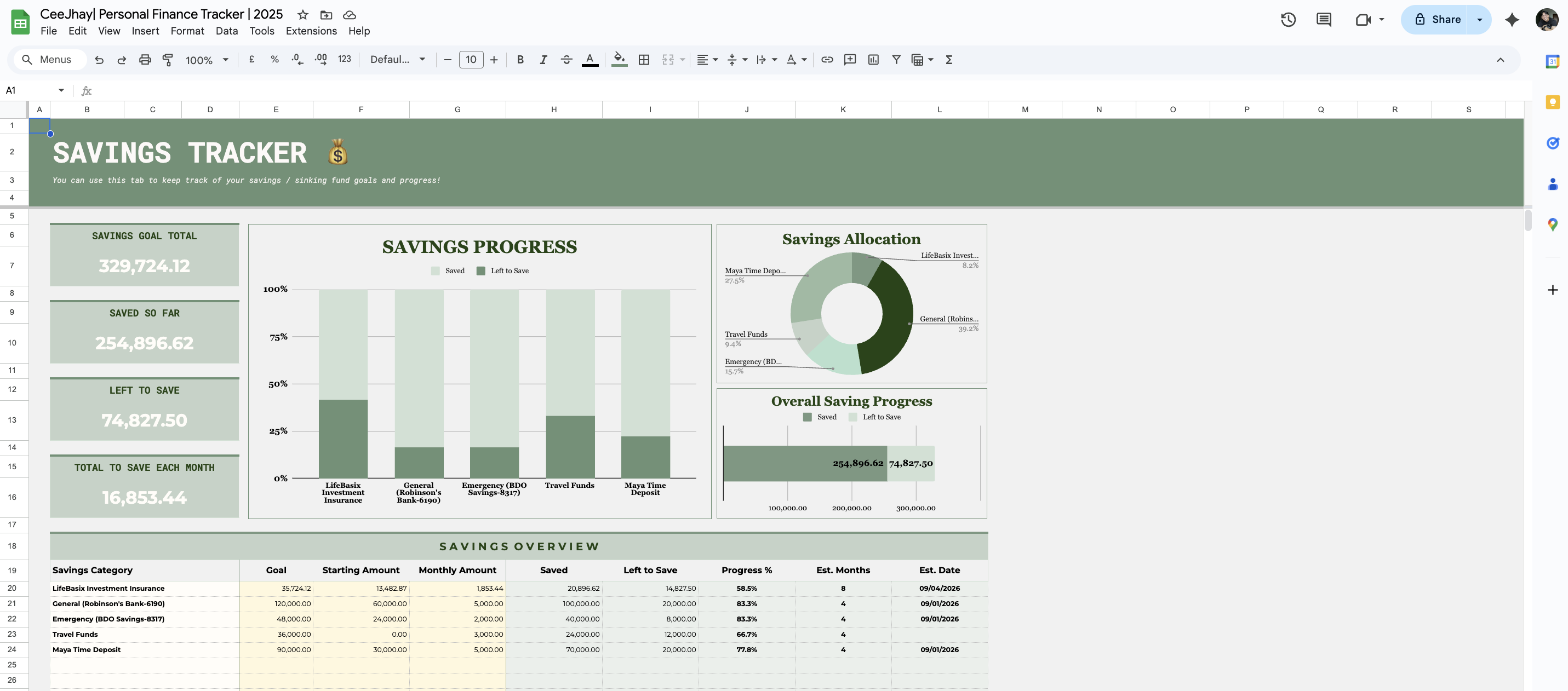Open the fill color picker
This screenshot has height=691, width=1568.
[619, 60]
